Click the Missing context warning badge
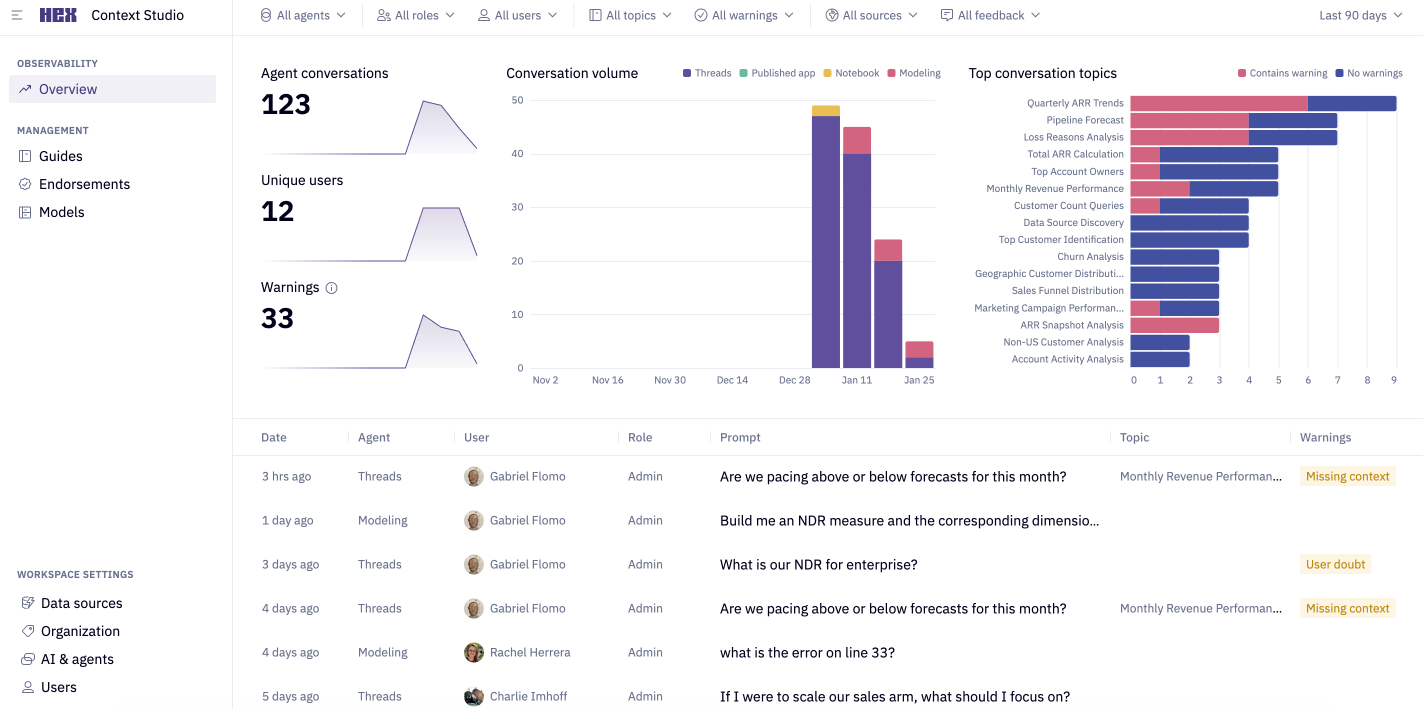1423x708 pixels. click(x=1347, y=477)
